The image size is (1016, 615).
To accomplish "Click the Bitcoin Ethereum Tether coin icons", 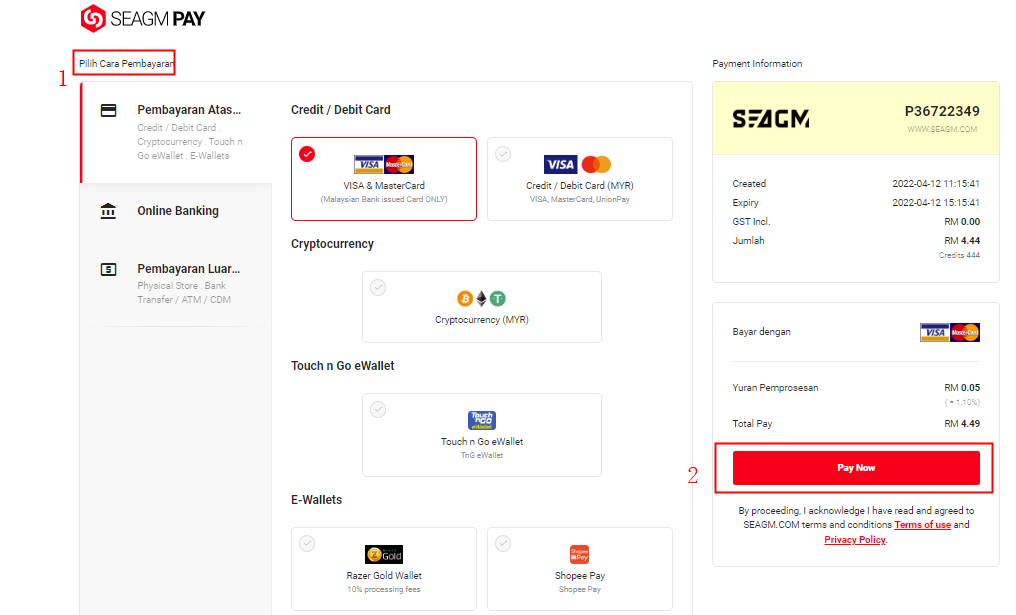I will click(x=481, y=299).
